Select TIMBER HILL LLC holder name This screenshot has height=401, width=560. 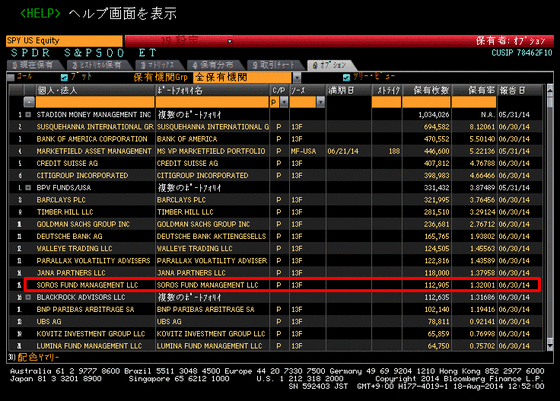coord(65,212)
